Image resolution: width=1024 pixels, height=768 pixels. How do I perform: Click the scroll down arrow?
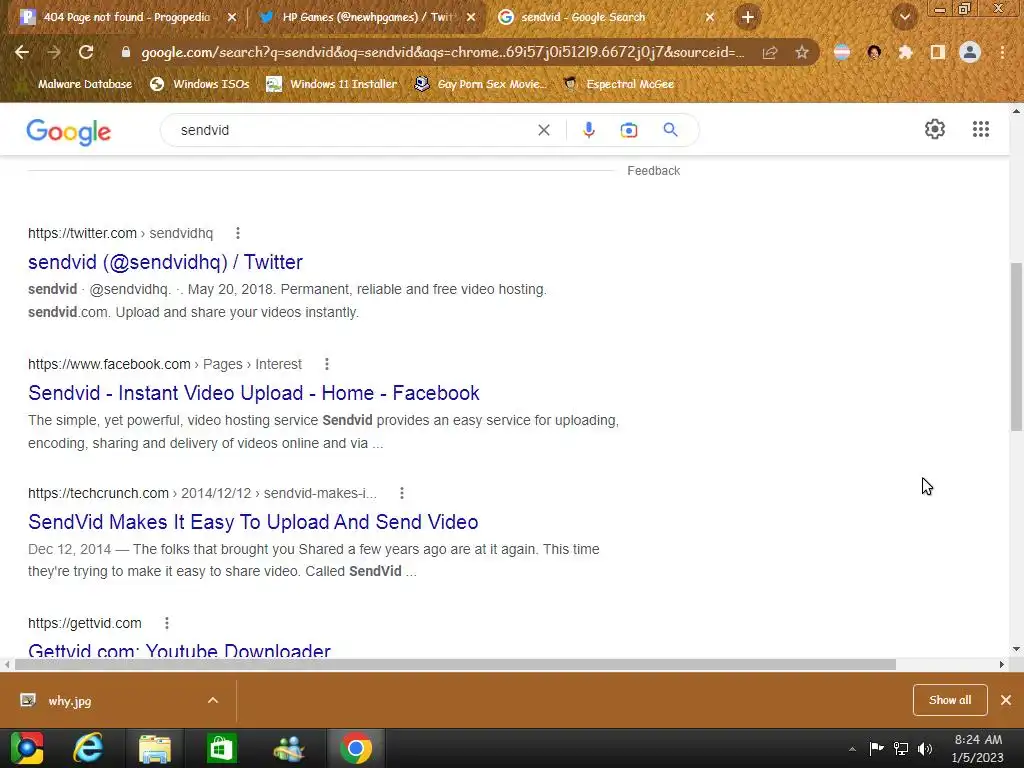click(x=1016, y=649)
